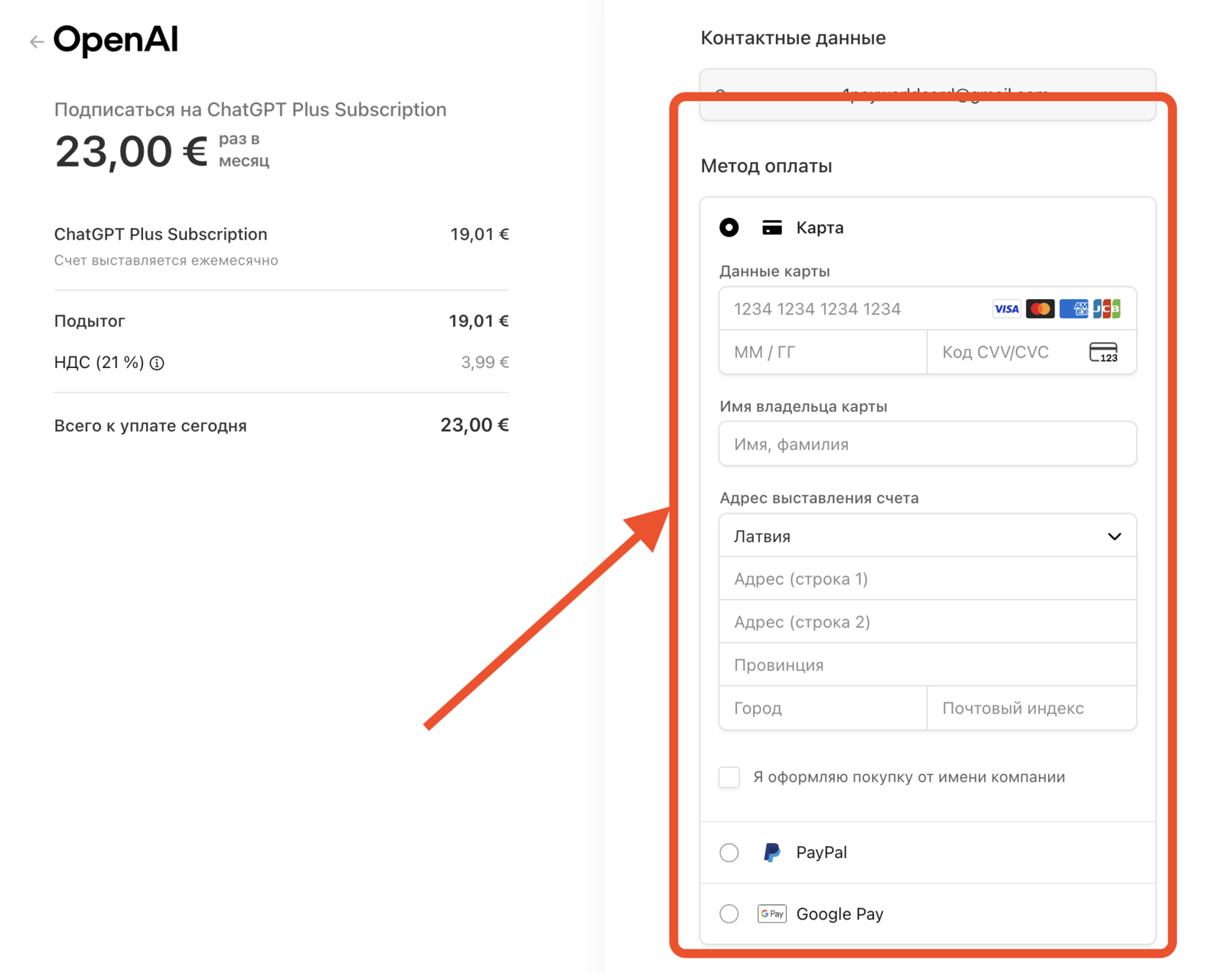Click the card number input field
The height and width of the screenshot is (973, 1232).
[x=851, y=309]
